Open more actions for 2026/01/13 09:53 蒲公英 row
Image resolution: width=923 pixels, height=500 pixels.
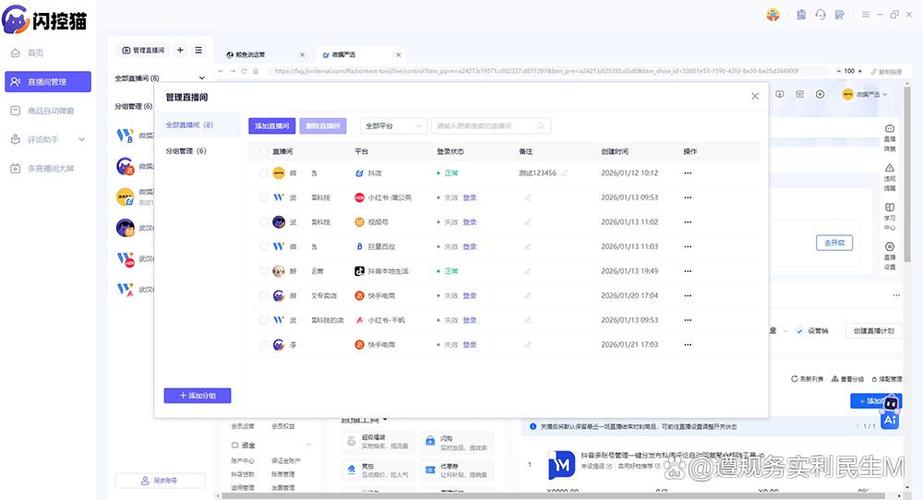tap(688, 198)
